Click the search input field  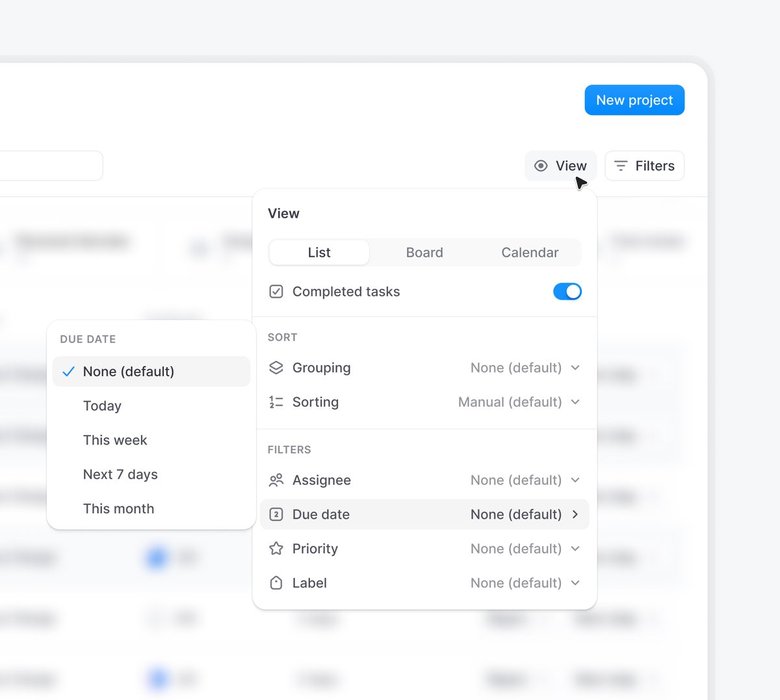coord(50,166)
